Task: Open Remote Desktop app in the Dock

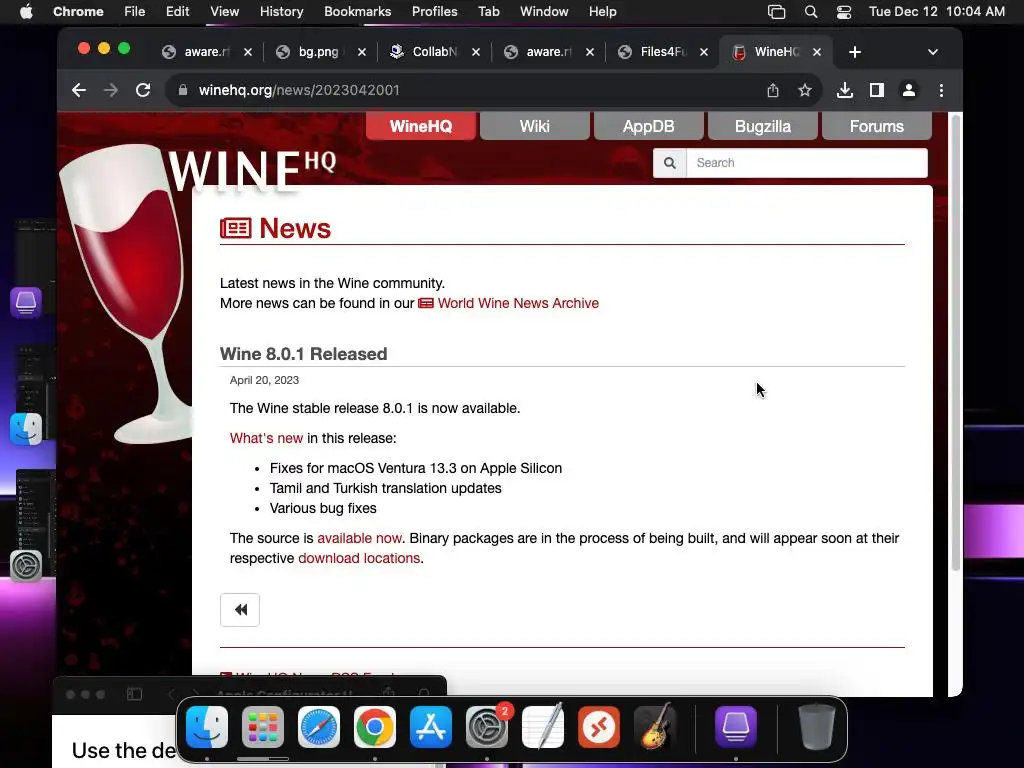Action: (x=599, y=727)
